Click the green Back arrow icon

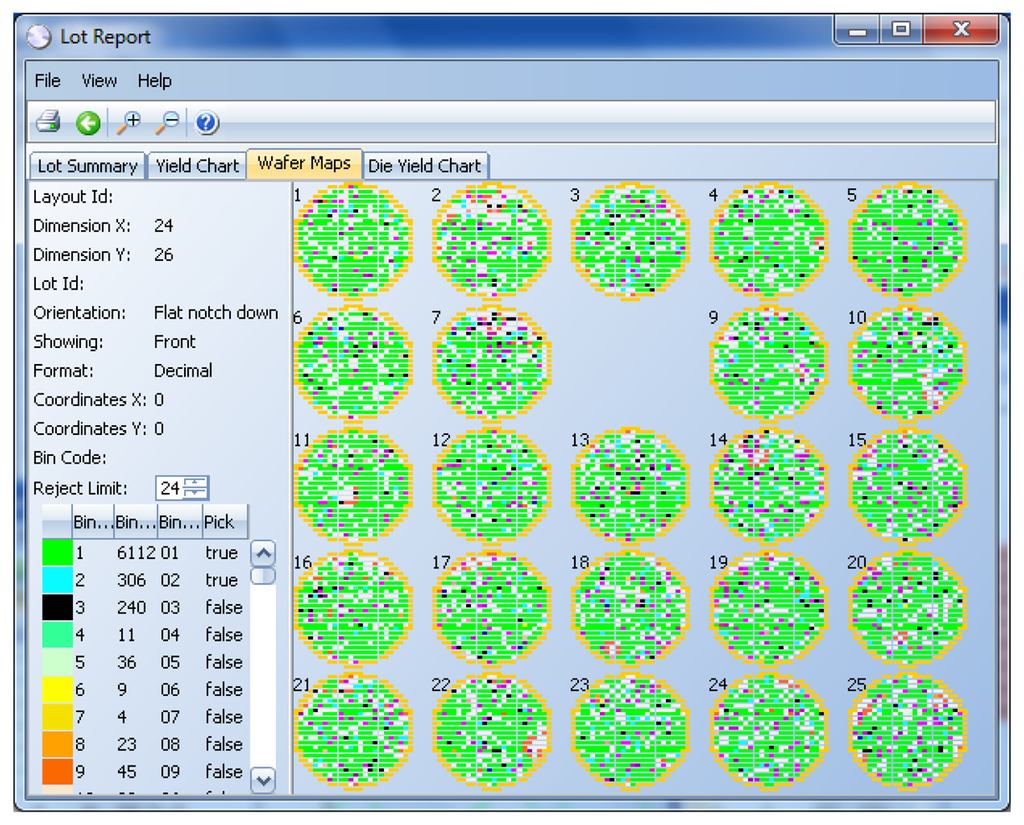coord(88,123)
